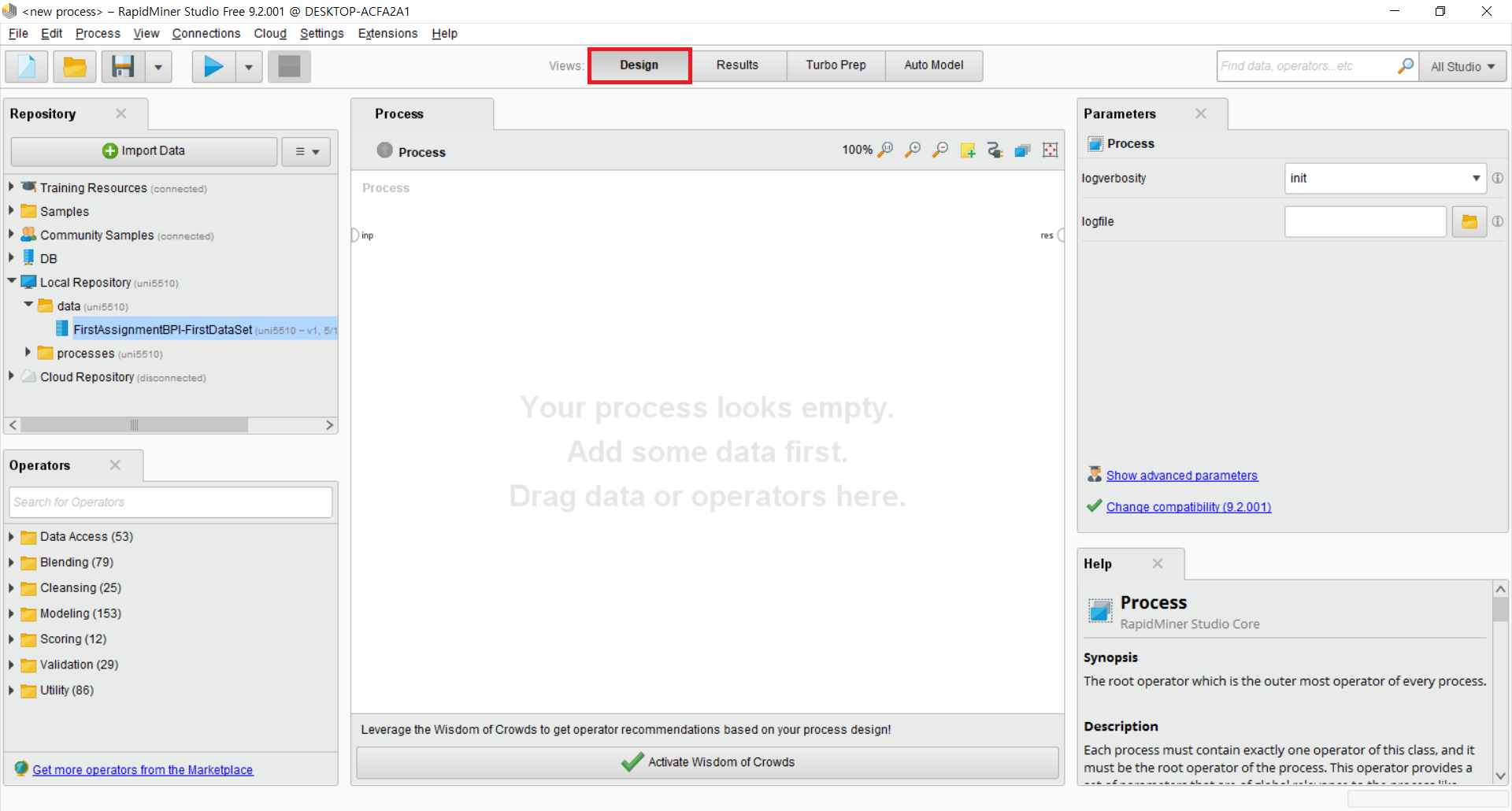Create a new process with the blank page icon

(x=27, y=66)
